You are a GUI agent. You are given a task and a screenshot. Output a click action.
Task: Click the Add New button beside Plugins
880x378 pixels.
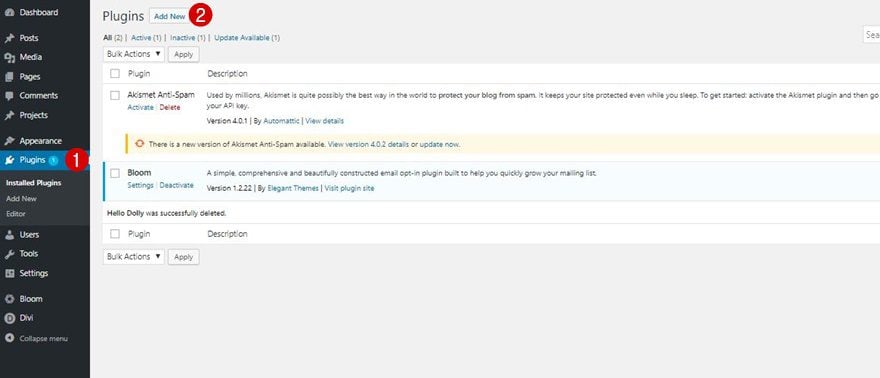coord(169,16)
